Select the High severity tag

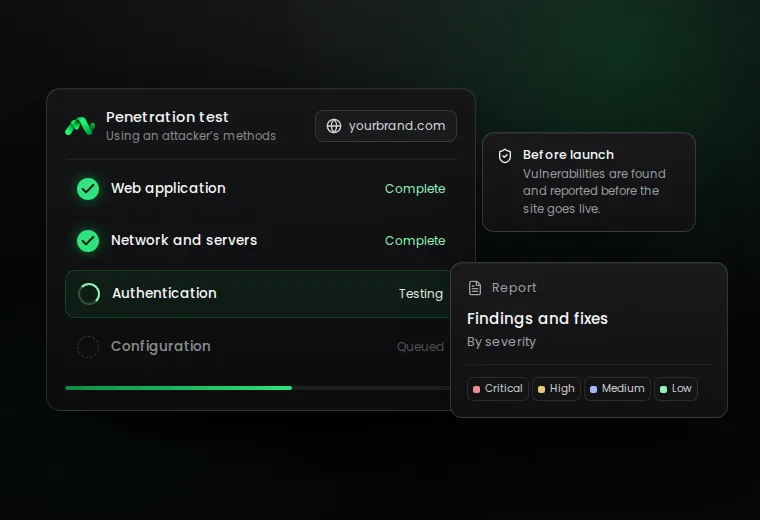pyautogui.click(x=556, y=389)
